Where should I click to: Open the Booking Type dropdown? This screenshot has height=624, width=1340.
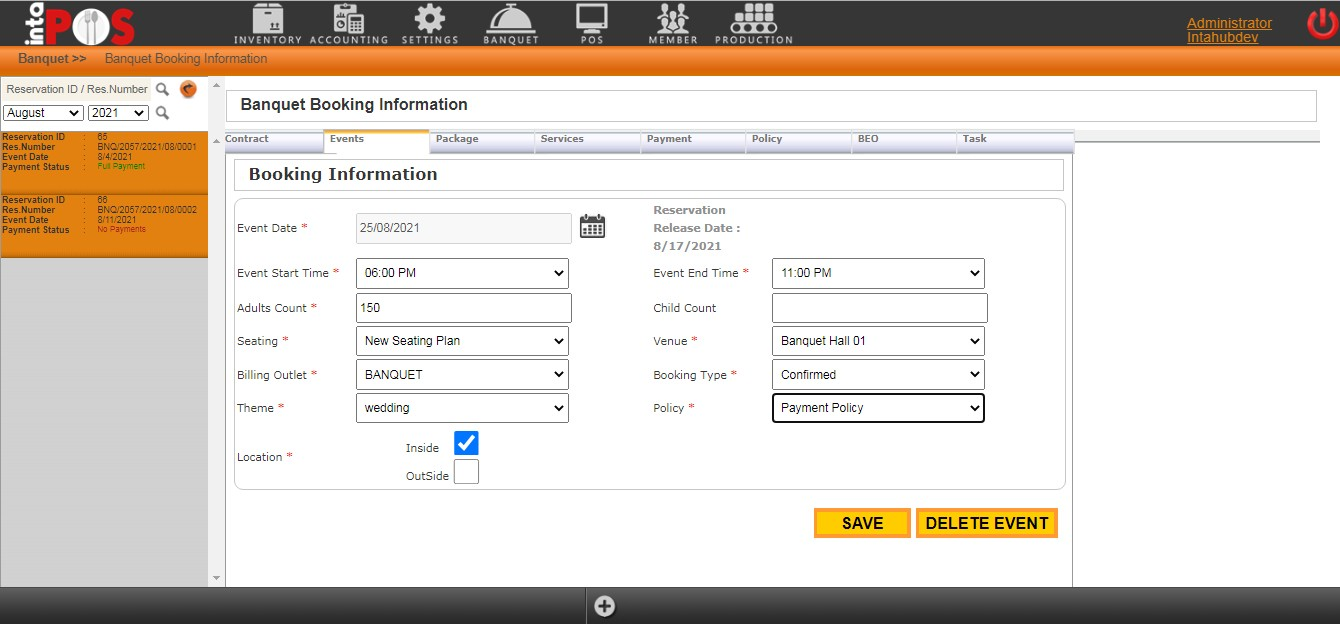tap(878, 375)
